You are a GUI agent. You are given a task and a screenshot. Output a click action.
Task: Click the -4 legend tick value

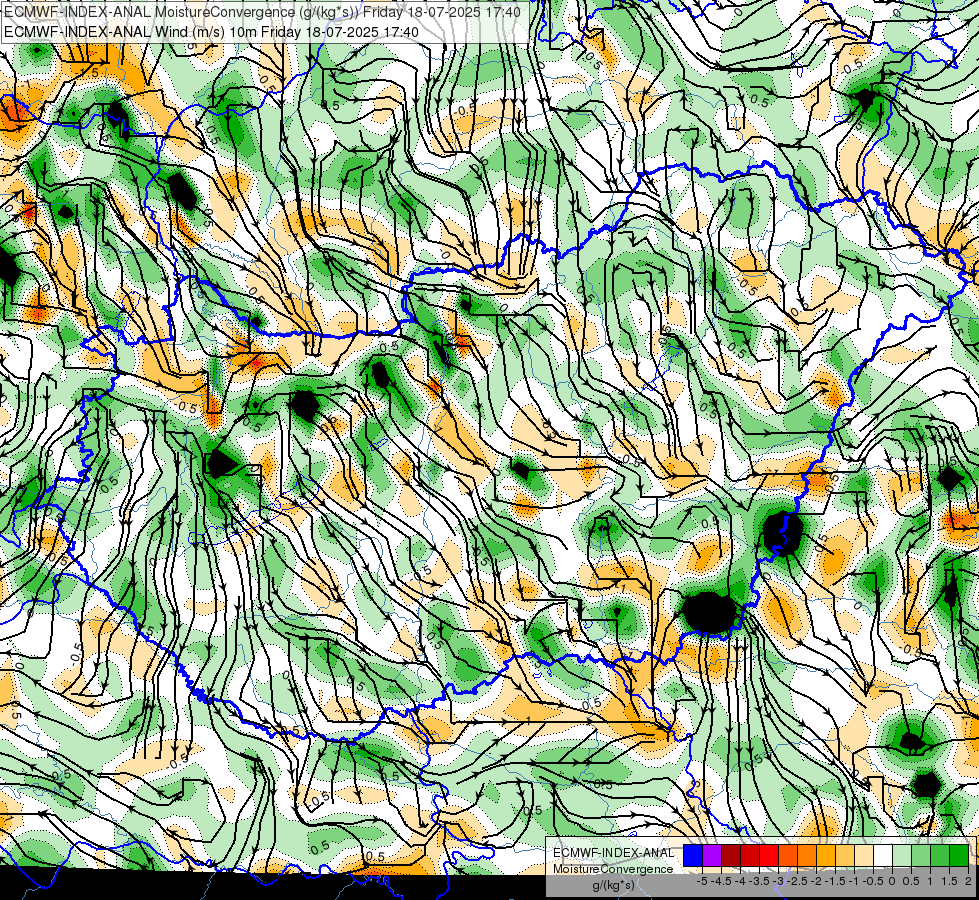coord(740,881)
